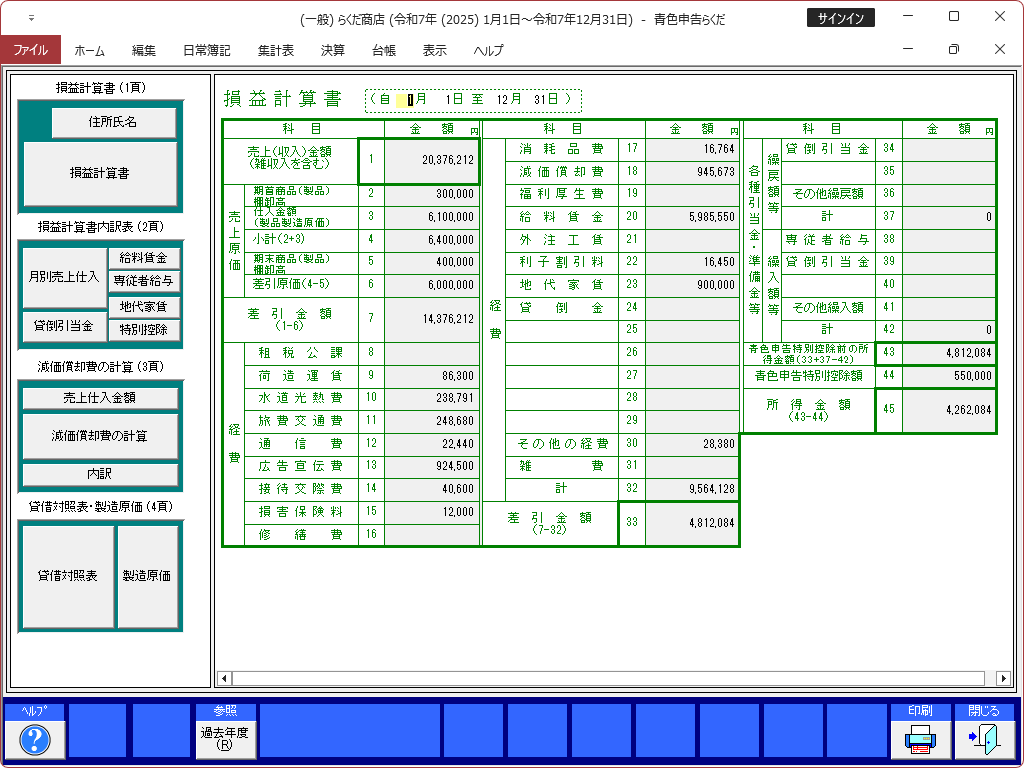Open the 損益計算書 page button
Screen dimensions: 1024x768
(100, 173)
